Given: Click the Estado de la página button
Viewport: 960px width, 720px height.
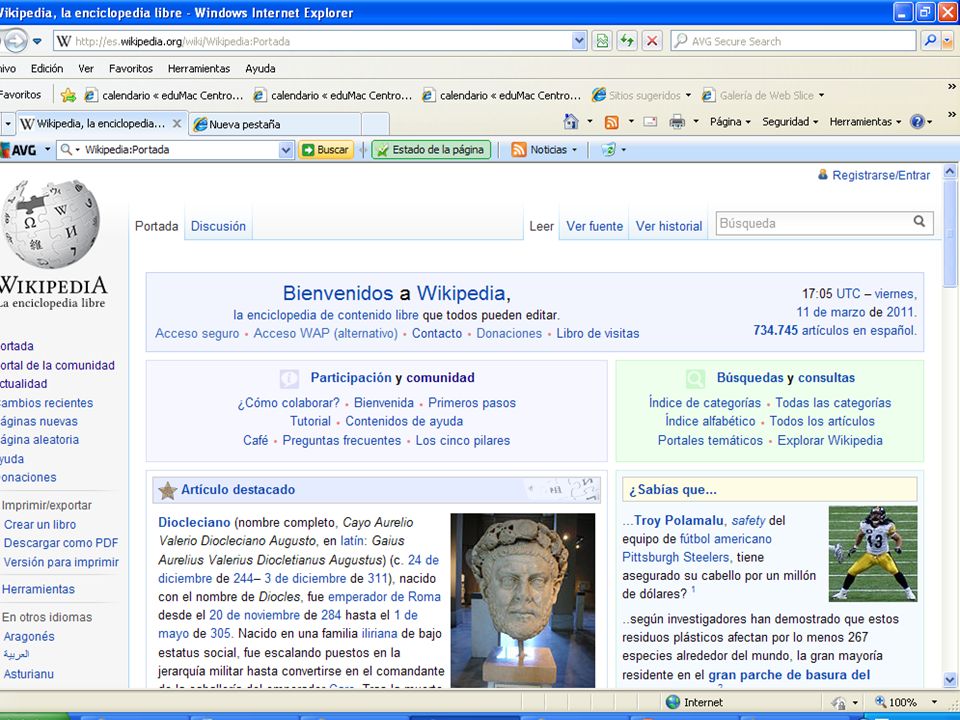Looking at the screenshot, I should coord(432,149).
